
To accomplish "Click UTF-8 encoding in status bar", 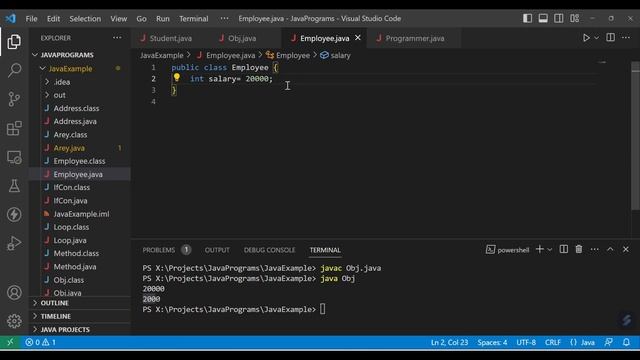I will coord(526,342).
